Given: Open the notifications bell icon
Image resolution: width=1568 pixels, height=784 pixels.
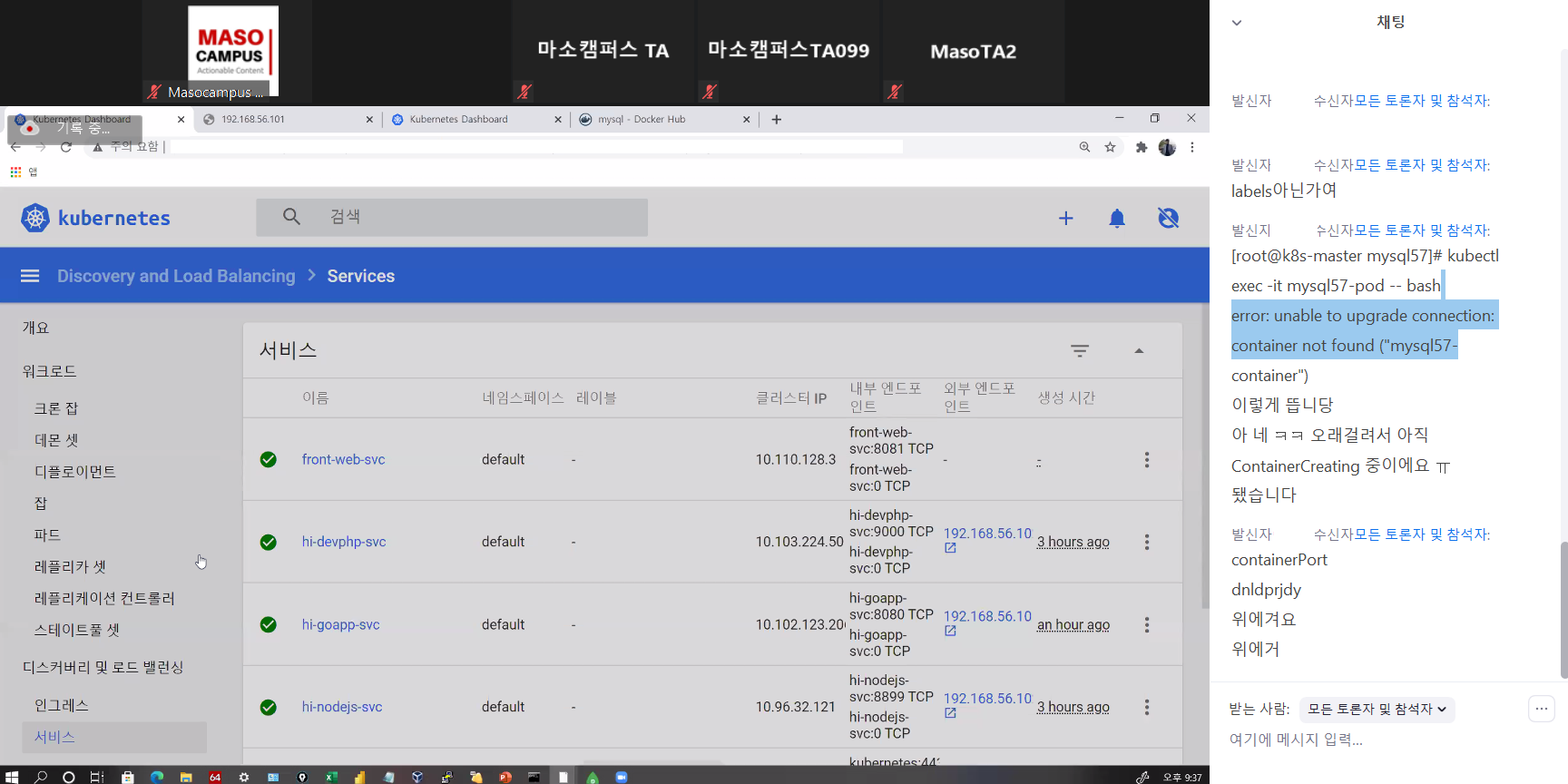Looking at the screenshot, I should [1117, 218].
